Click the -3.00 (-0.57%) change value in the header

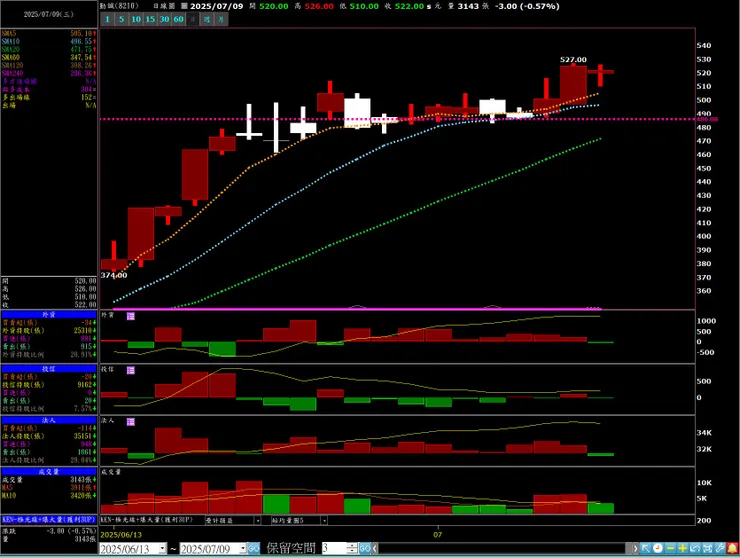tap(527, 6)
